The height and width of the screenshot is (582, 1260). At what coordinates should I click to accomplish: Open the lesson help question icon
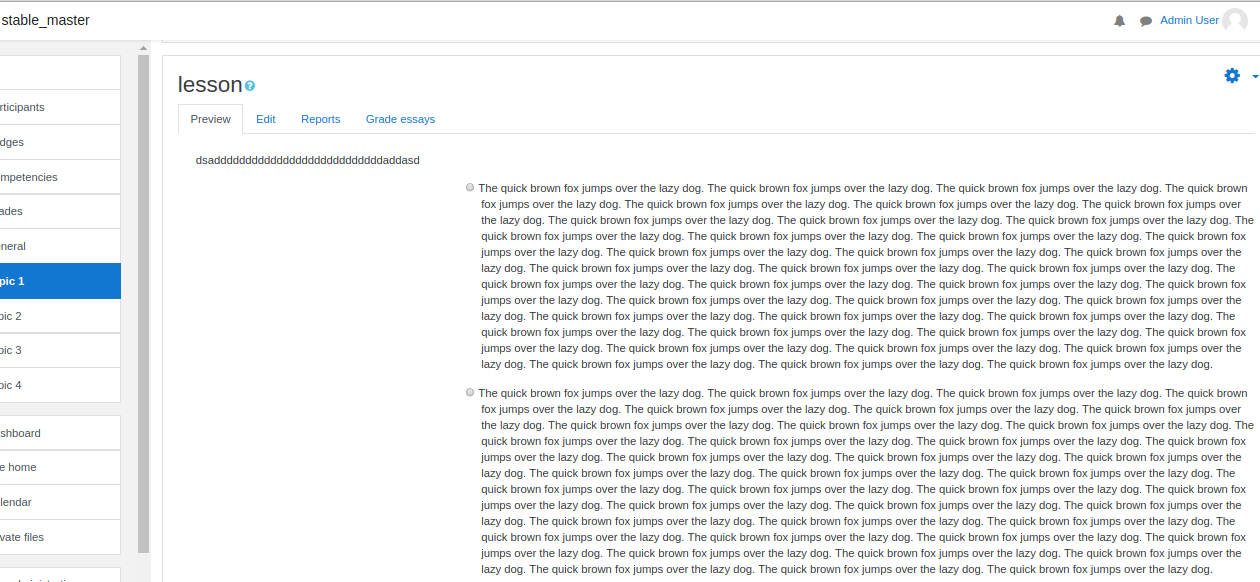250,86
